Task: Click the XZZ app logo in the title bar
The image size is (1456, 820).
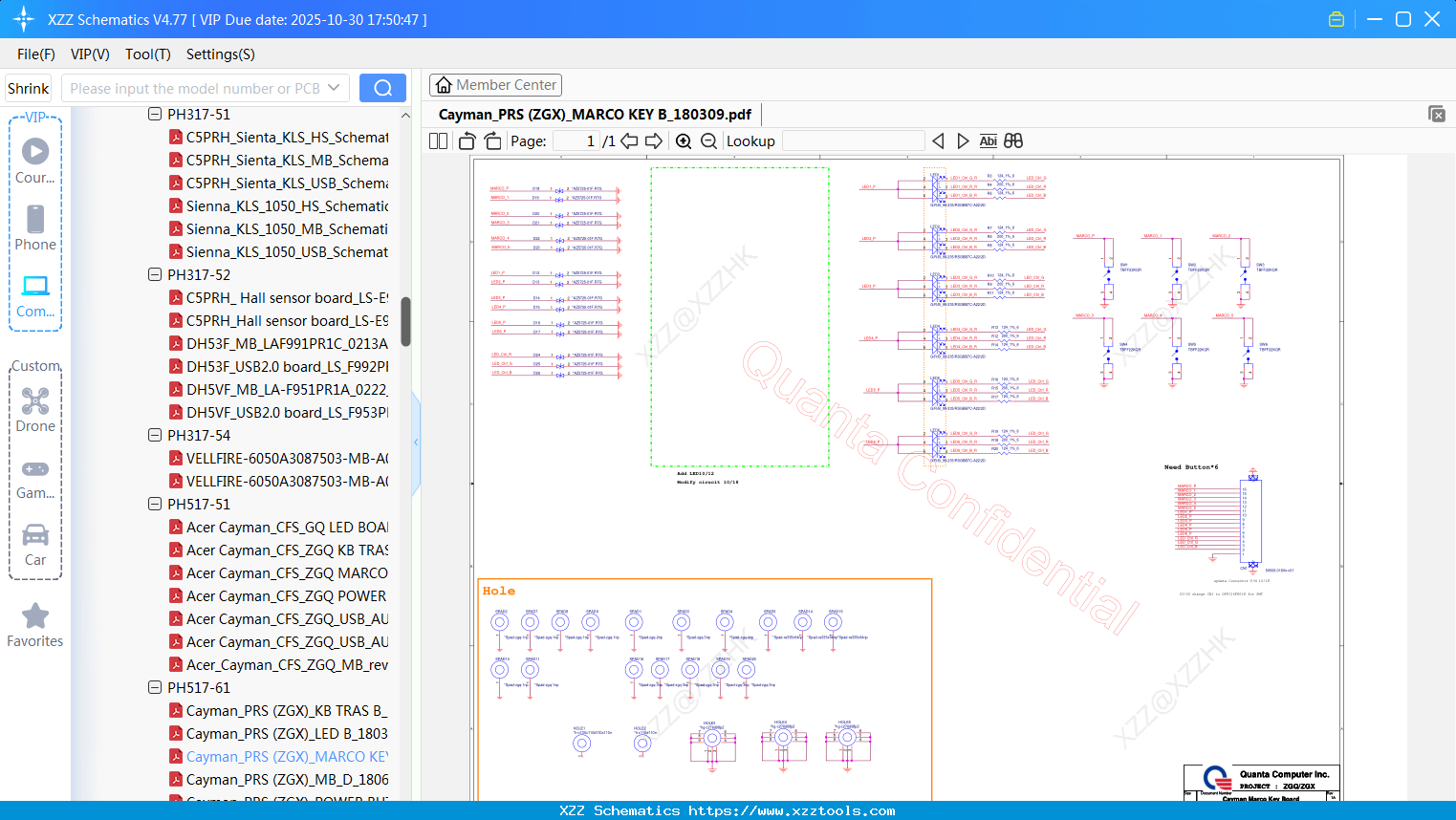Action: (24, 19)
